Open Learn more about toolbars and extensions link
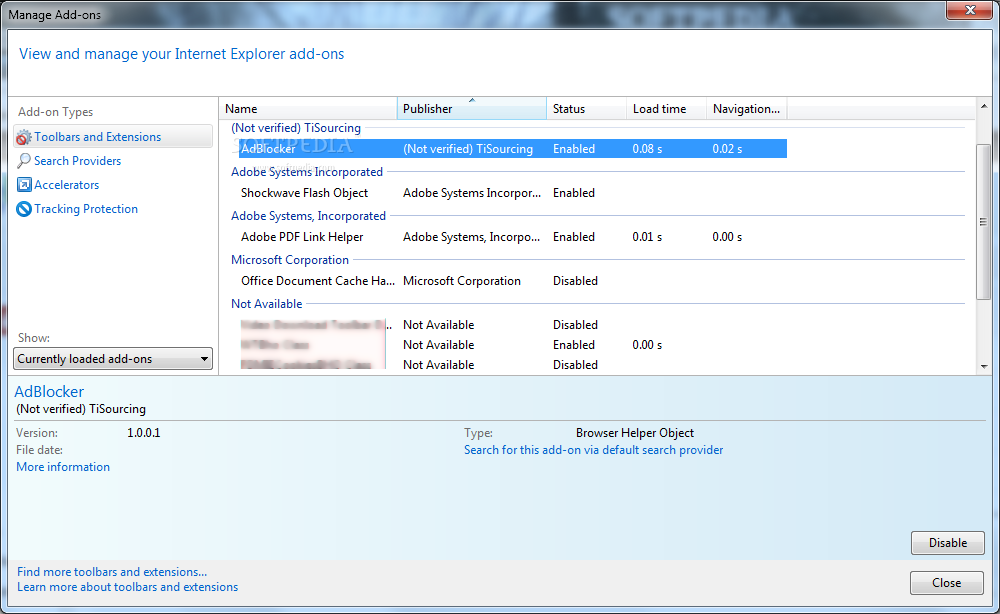Viewport: 1000px width, 614px height. pyautogui.click(x=128, y=587)
